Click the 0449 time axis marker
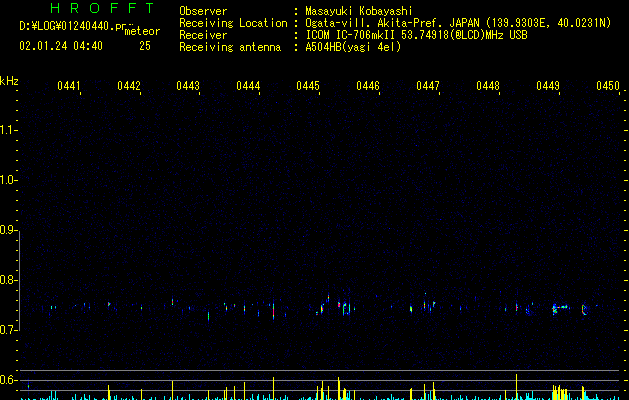629x400 pixels. point(548,86)
